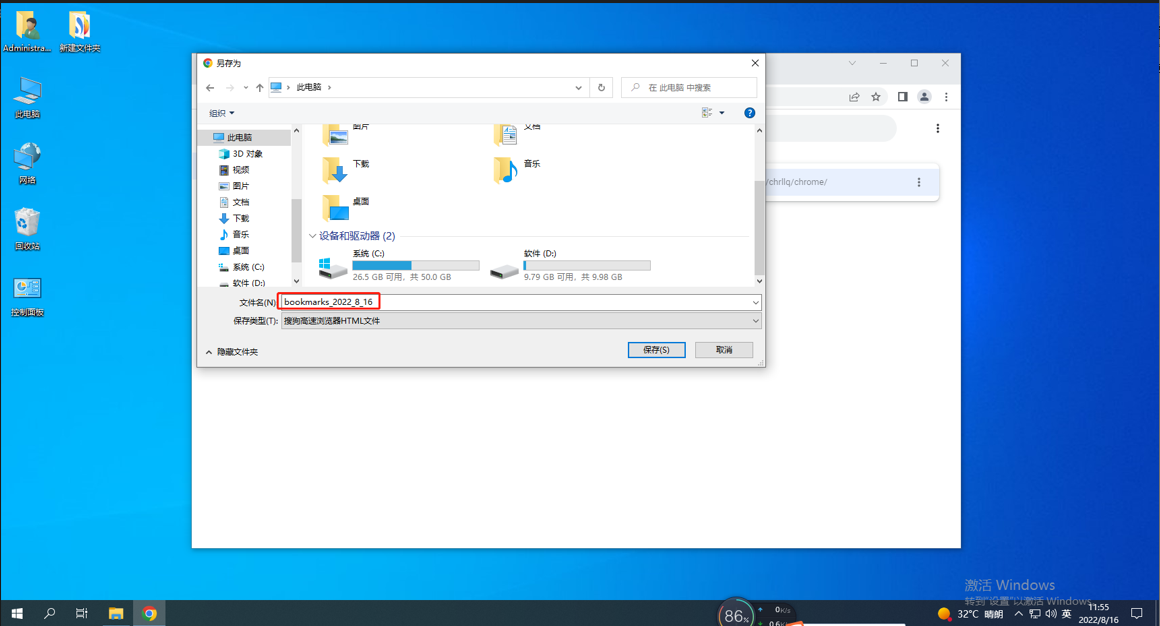Screen dimensions: 1160x626
Task: Select Desktop (桌面) in navigation tree
Action: (x=240, y=251)
